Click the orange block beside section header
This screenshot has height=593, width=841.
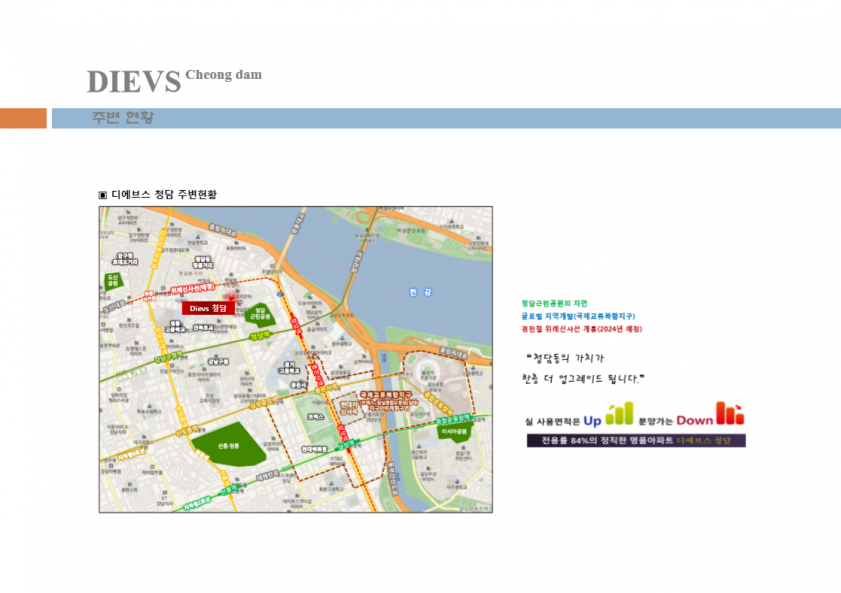pos(23,118)
